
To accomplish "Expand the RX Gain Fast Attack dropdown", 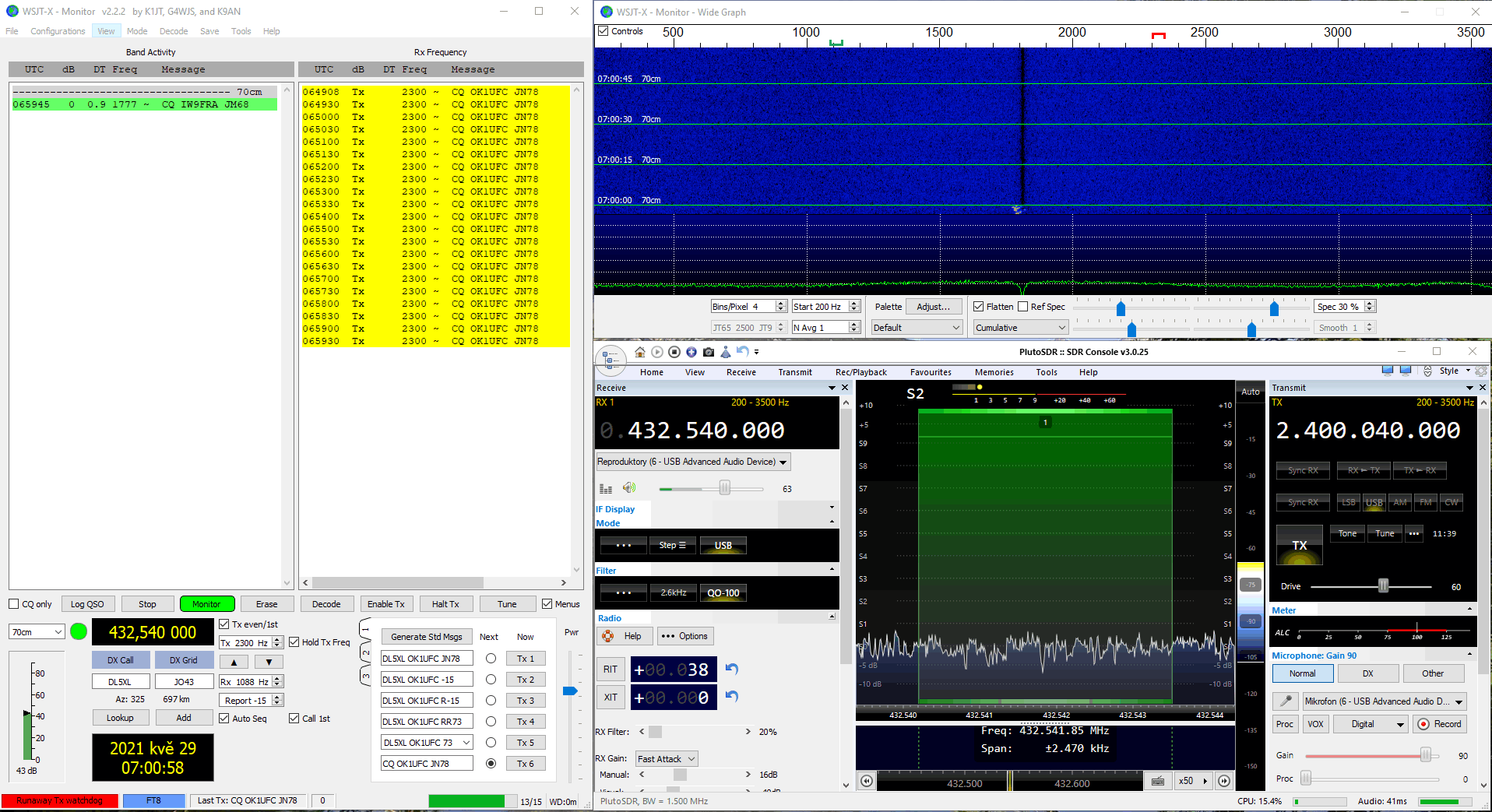I will tap(667, 759).
